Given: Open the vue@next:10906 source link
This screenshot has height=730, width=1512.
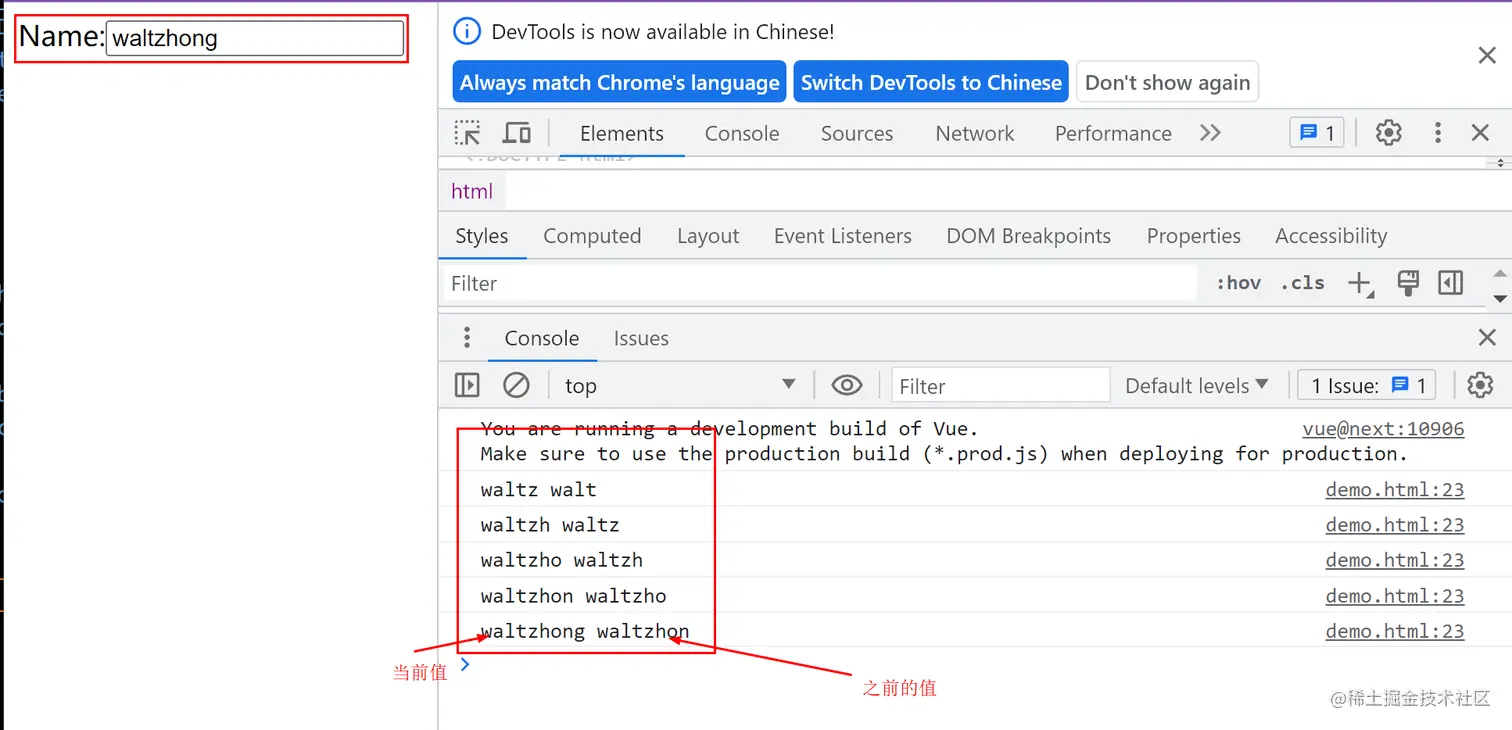Looking at the screenshot, I should [x=1383, y=429].
